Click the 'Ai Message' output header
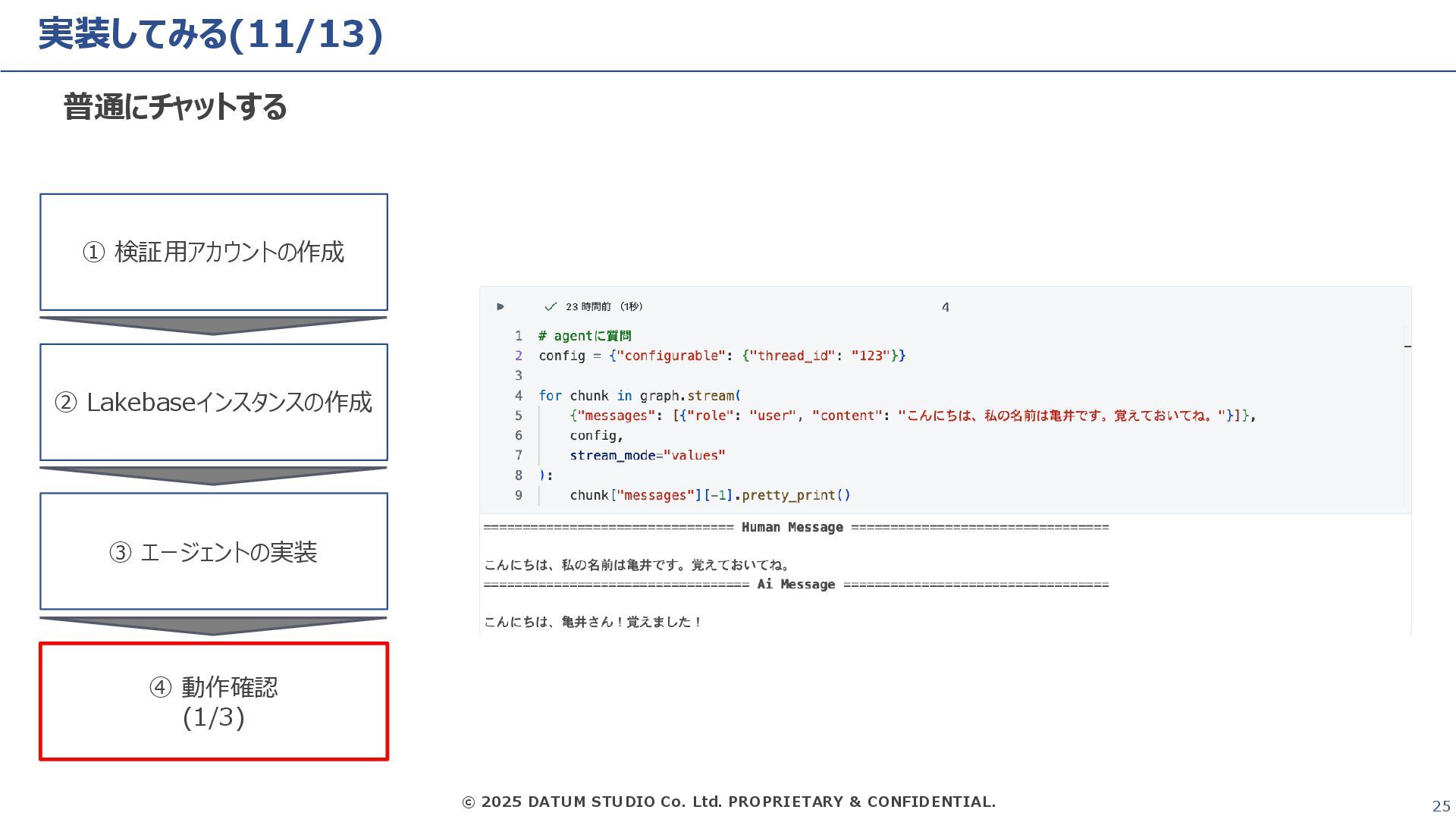The image size is (1456, 819). (795, 585)
